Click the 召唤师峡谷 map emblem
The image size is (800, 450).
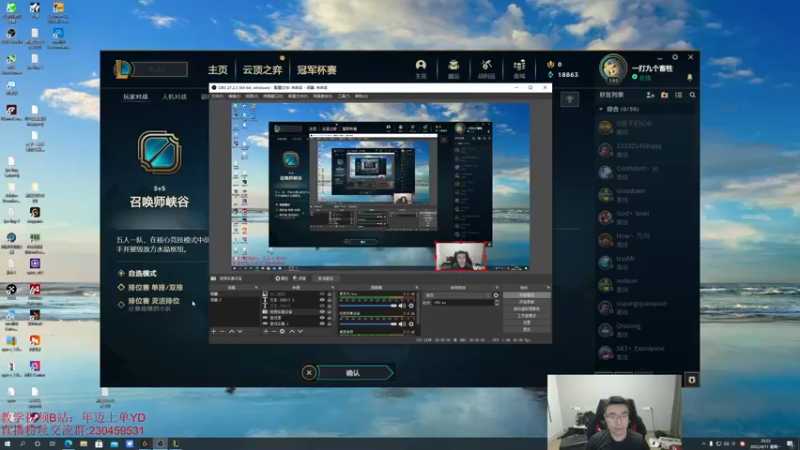click(159, 153)
